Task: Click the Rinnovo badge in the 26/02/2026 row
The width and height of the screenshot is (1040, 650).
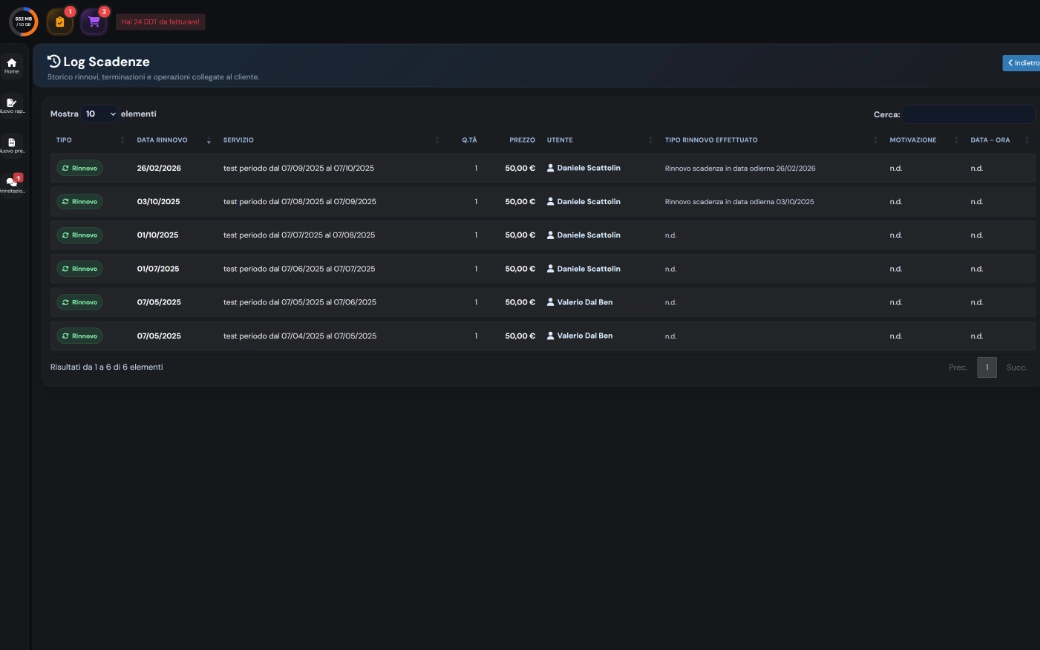Action: [80, 168]
